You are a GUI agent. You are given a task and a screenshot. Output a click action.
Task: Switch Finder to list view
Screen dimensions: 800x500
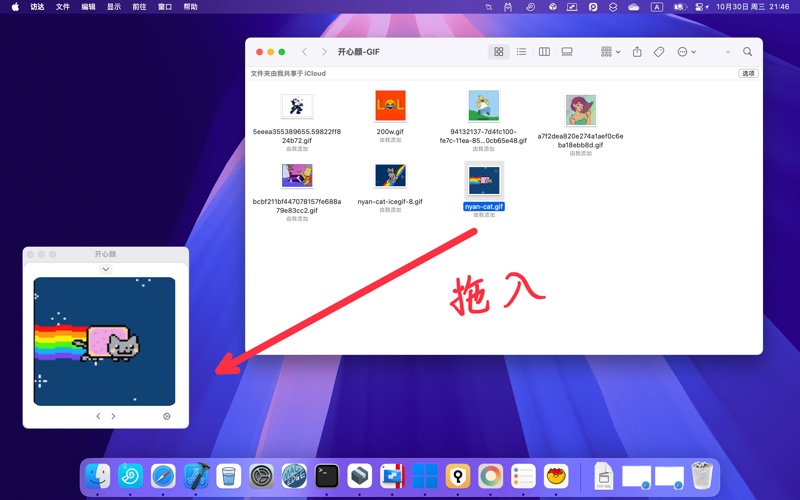pyautogui.click(x=521, y=52)
